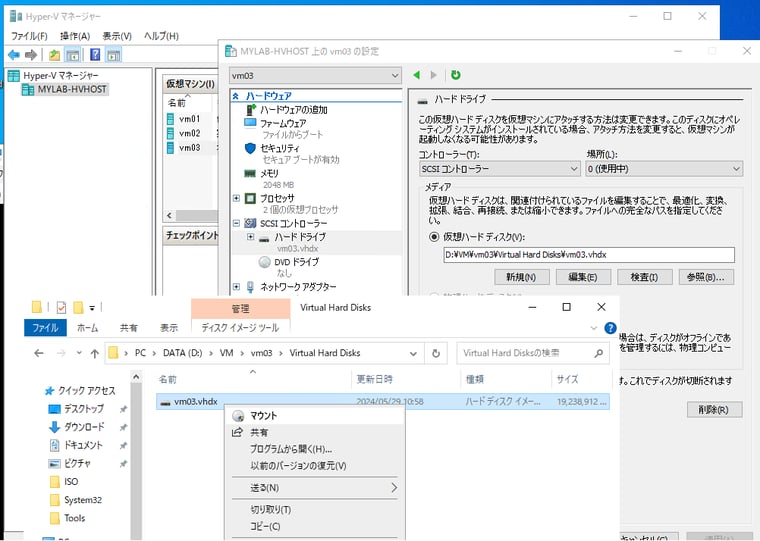The width and height of the screenshot is (760, 541).
Task: Open the Explorer 表示 ribbon tab
Action: (169, 328)
